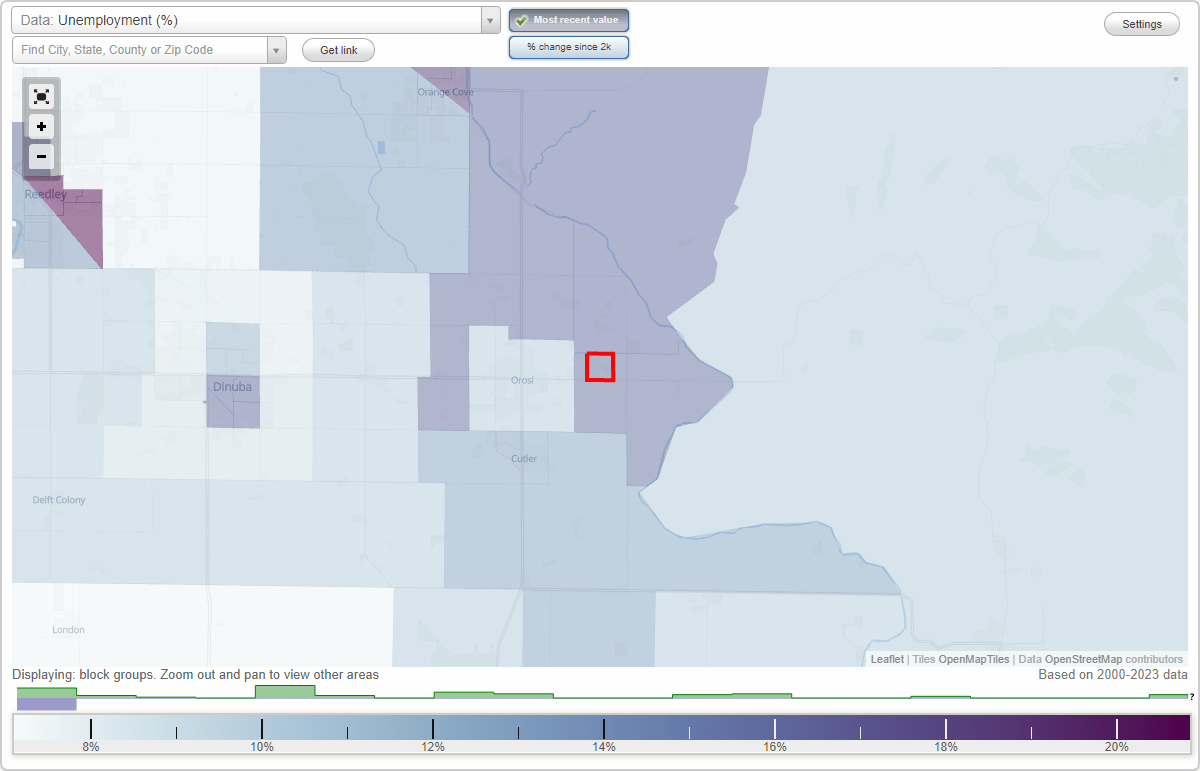Image resolution: width=1200 pixels, height=771 pixels.
Task: Click the fullscreen map expand icon
Action: pos(41,96)
